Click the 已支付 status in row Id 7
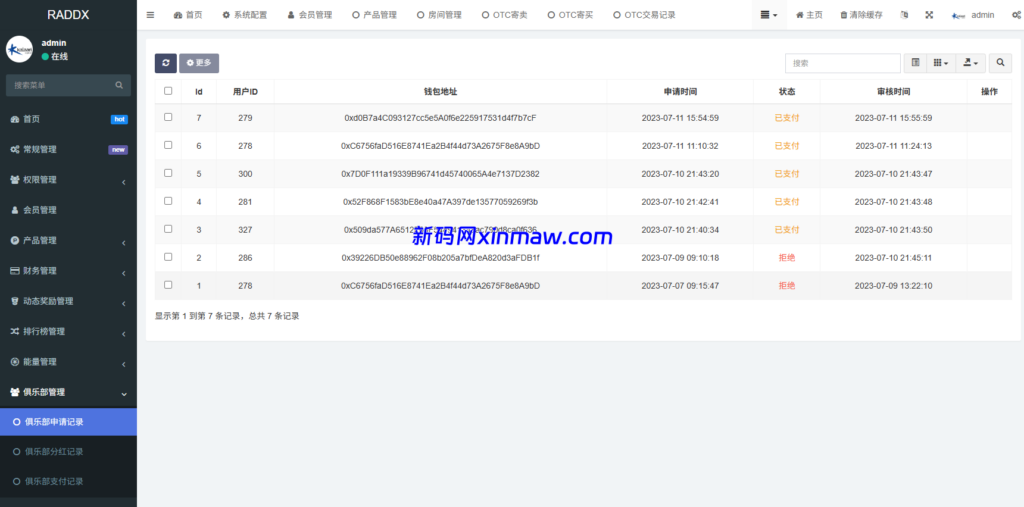The image size is (1024, 507). 787,118
